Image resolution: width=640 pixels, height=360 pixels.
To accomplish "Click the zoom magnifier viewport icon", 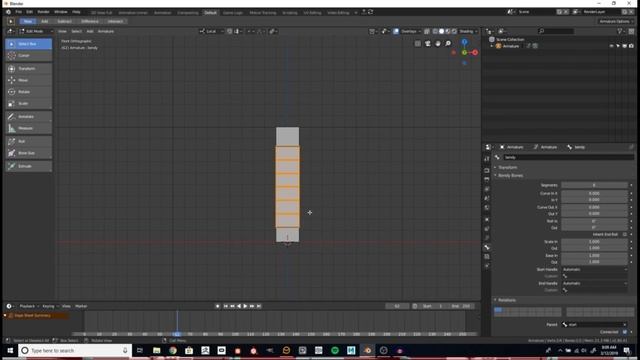I will (448, 43).
